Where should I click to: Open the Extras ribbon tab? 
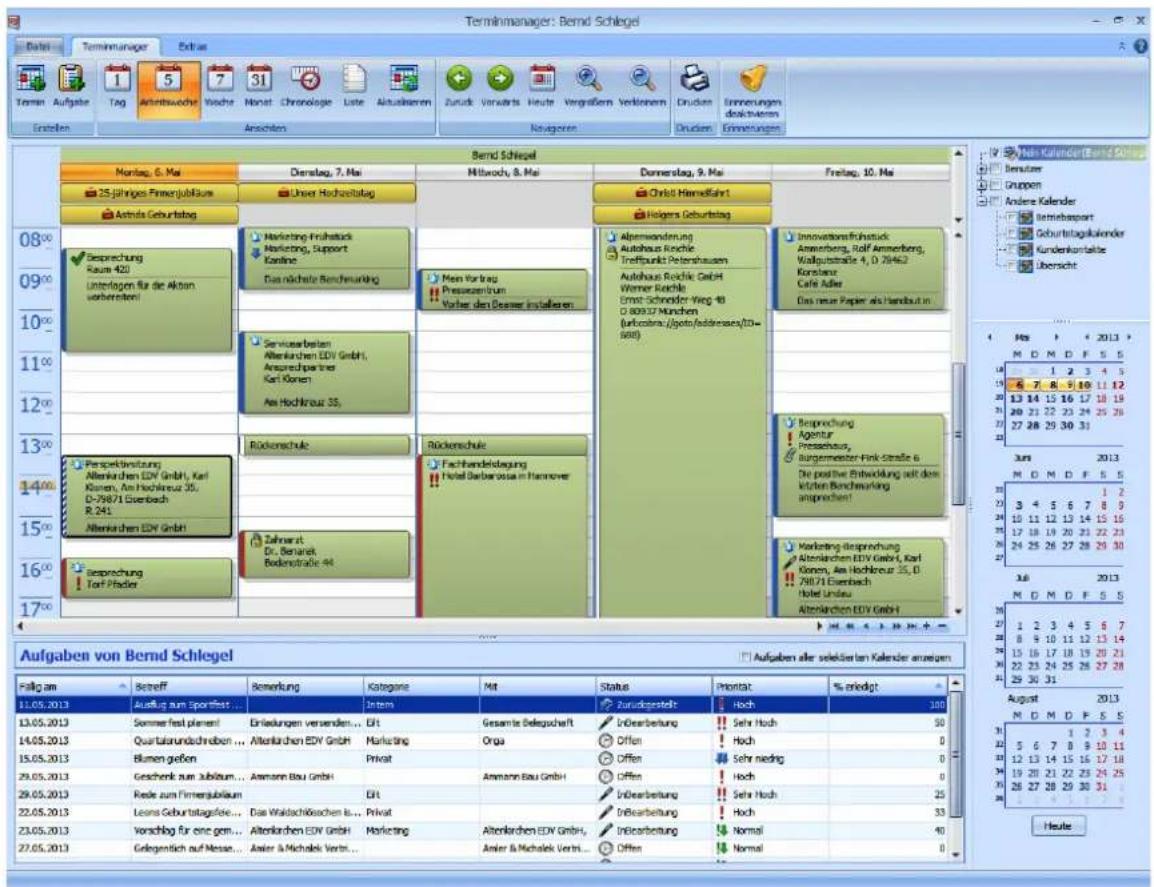tap(193, 46)
